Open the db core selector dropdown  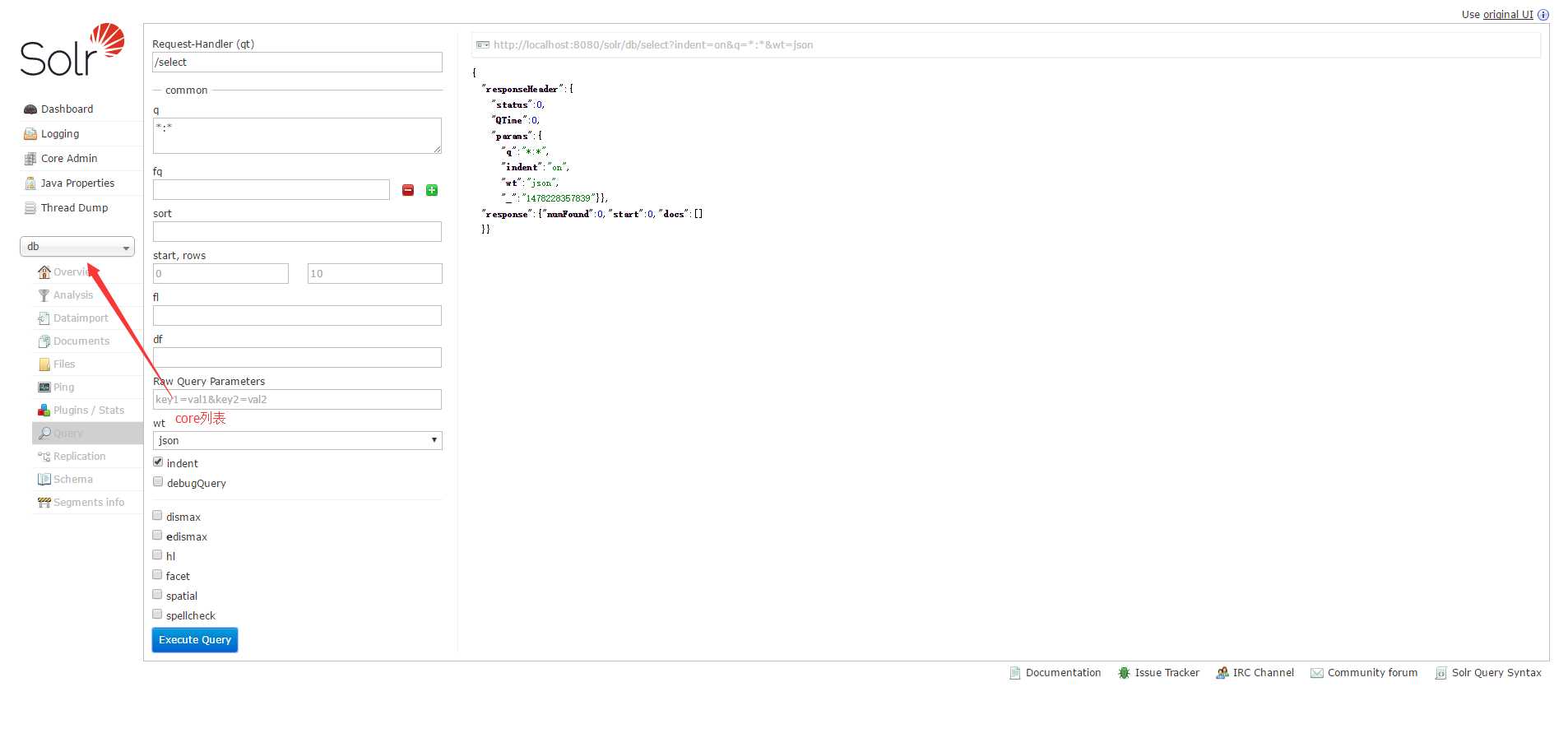[x=77, y=247]
